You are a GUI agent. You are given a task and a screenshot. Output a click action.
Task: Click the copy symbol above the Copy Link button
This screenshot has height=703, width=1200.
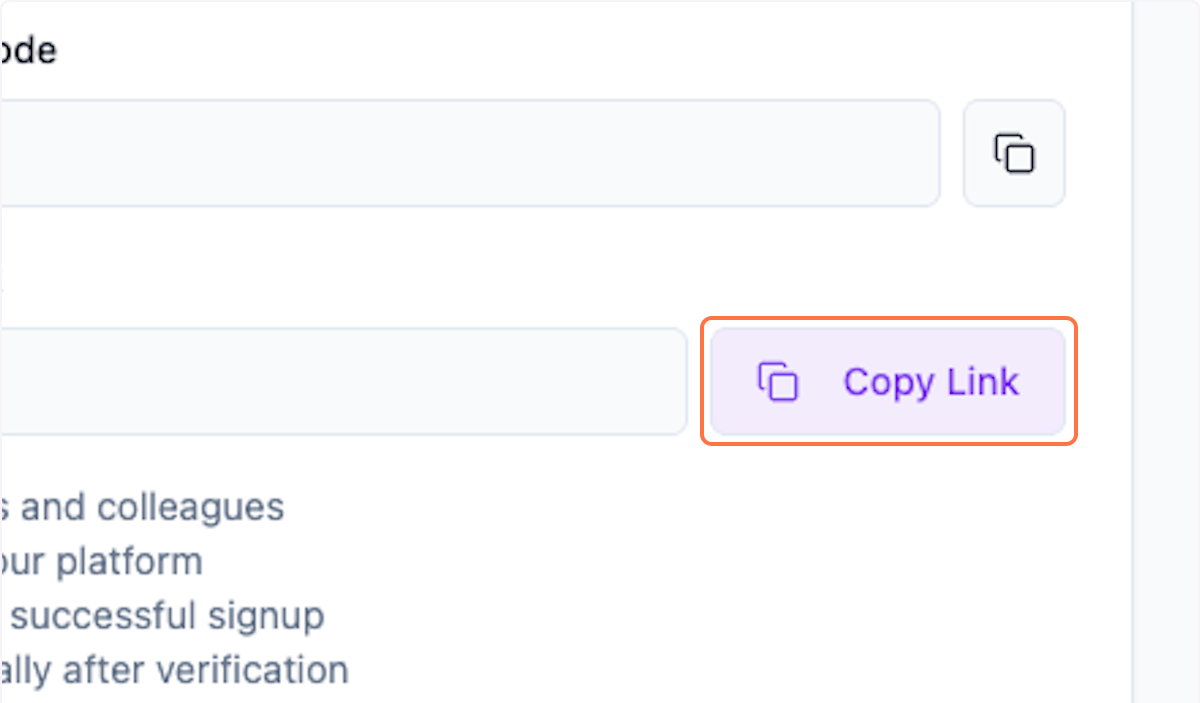(x=1014, y=153)
